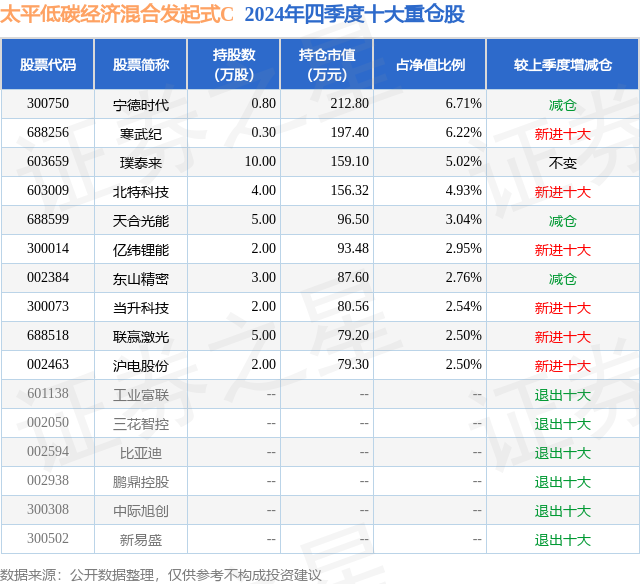Click the 较上季度增减仓 column header

coord(563,64)
